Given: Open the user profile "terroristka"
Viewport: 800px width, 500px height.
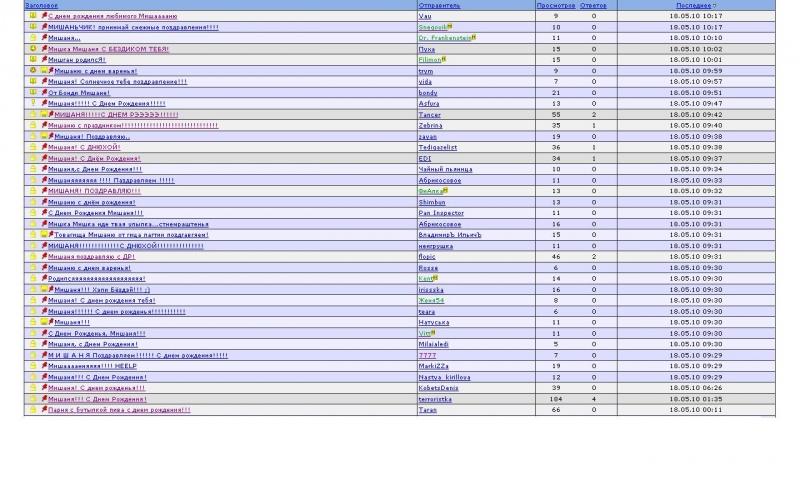Looking at the screenshot, I should click(435, 399).
